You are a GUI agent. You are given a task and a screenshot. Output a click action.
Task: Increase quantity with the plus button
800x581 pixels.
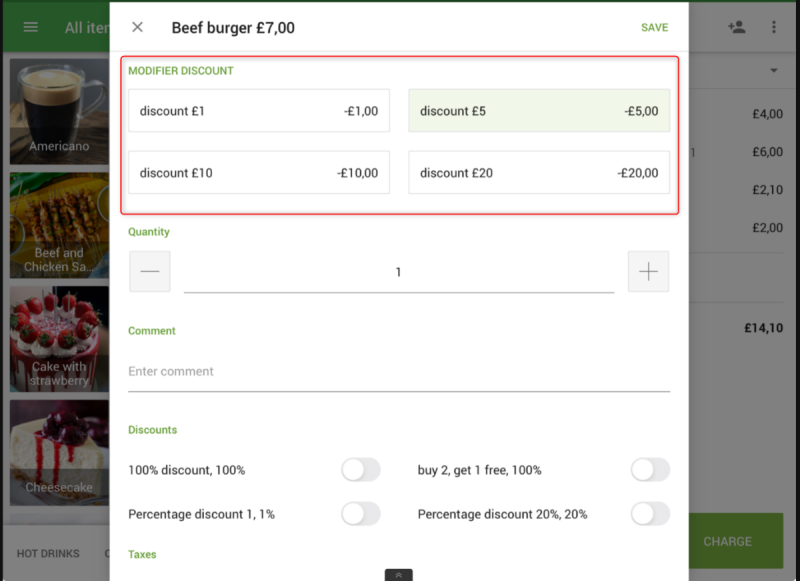648,271
